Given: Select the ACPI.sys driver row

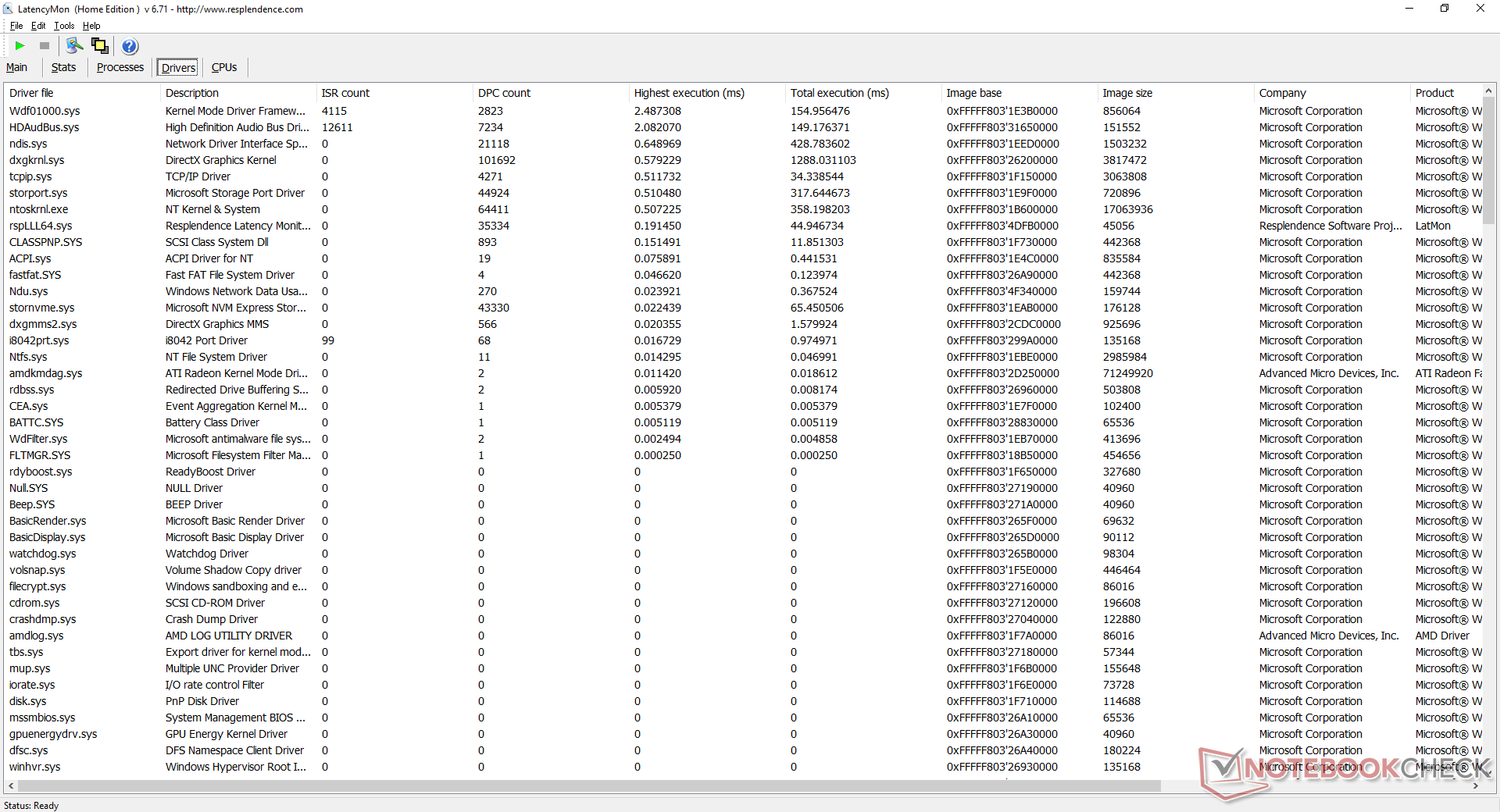Looking at the screenshot, I should [743, 258].
